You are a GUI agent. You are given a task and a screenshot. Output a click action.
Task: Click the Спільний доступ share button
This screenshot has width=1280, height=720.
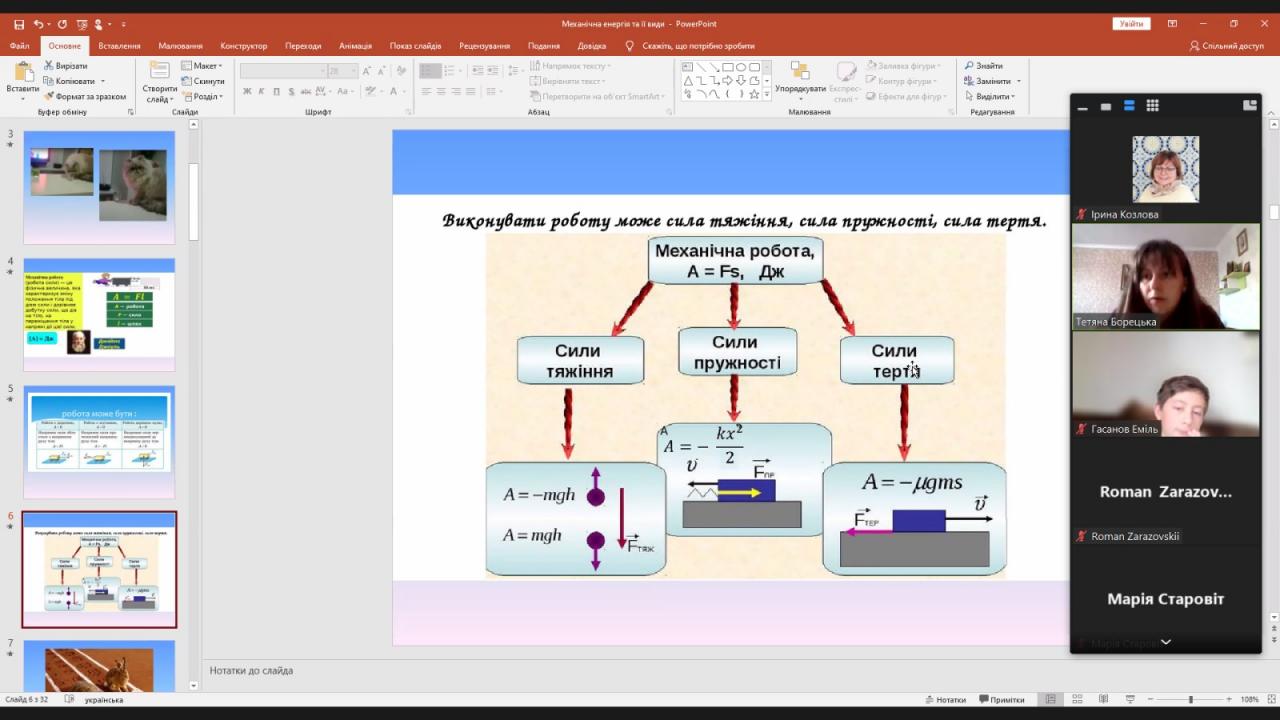tap(1226, 46)
